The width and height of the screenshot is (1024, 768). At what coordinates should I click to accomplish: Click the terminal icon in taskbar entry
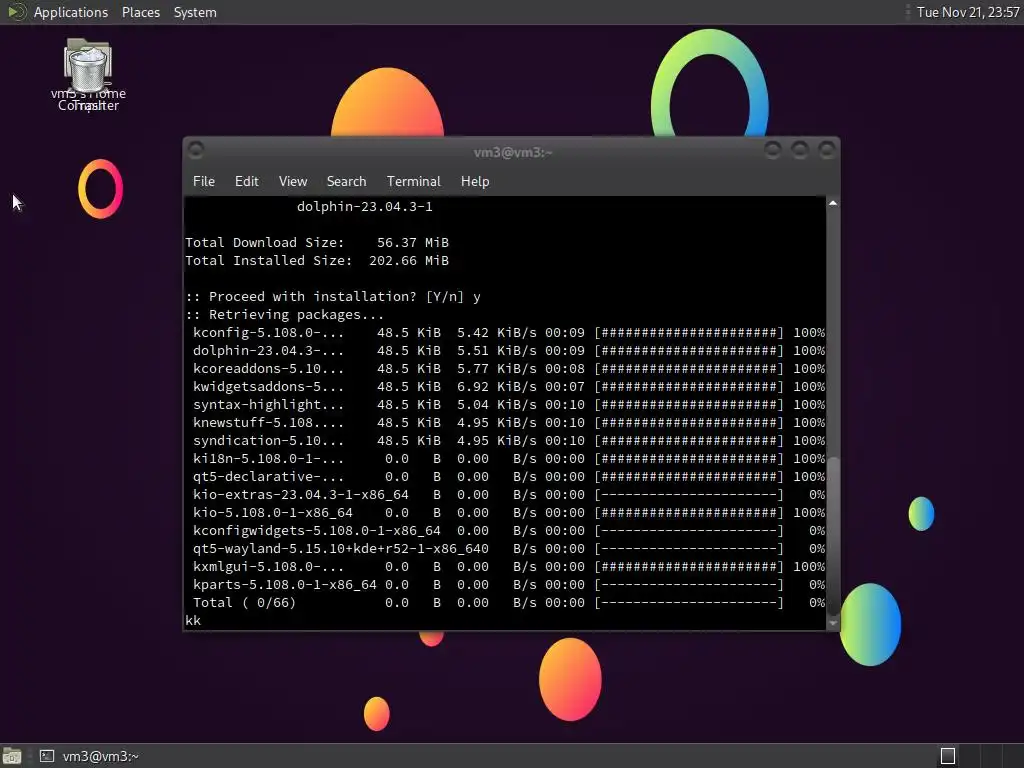tap(46, 756)
